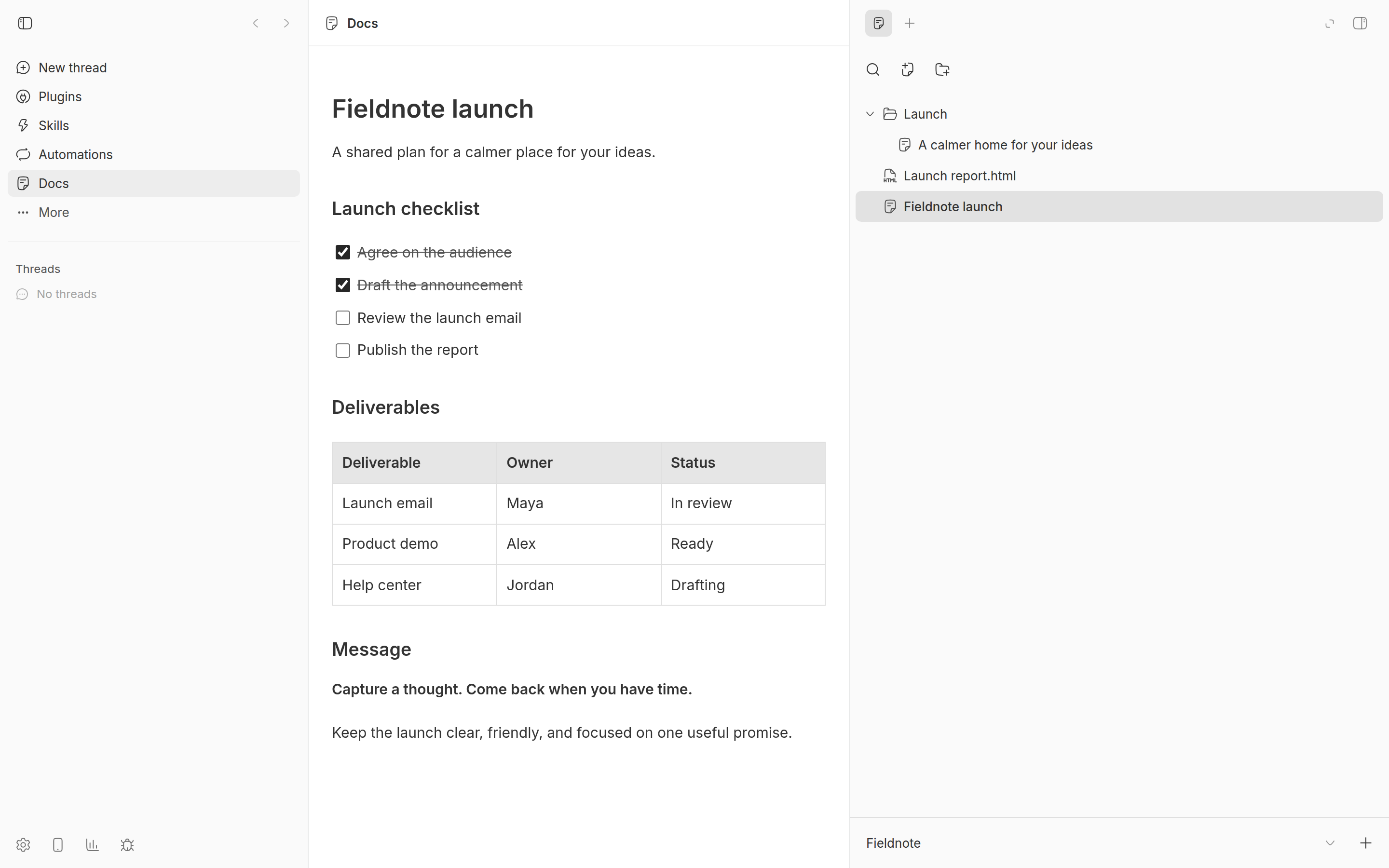Go forward with the right arrow
Viewport: 1389px width, 868px height.
tap(286, 23)
